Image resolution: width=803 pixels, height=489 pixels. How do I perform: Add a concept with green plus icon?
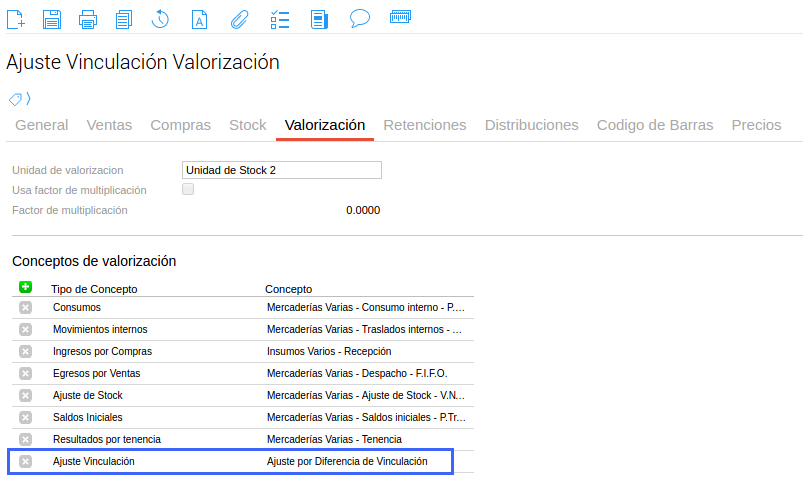click(25, 287)
